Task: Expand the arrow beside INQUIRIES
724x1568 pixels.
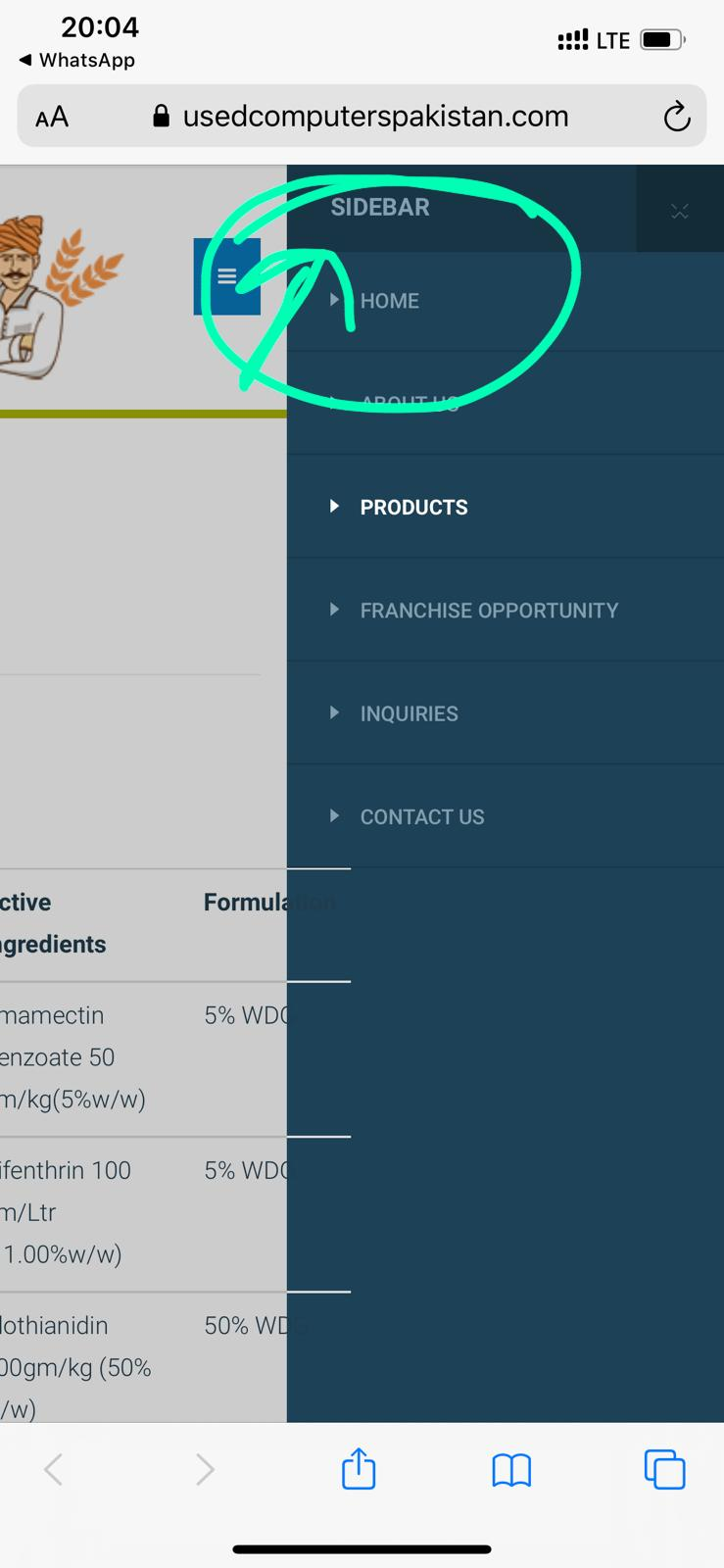Action: (334, 712)
